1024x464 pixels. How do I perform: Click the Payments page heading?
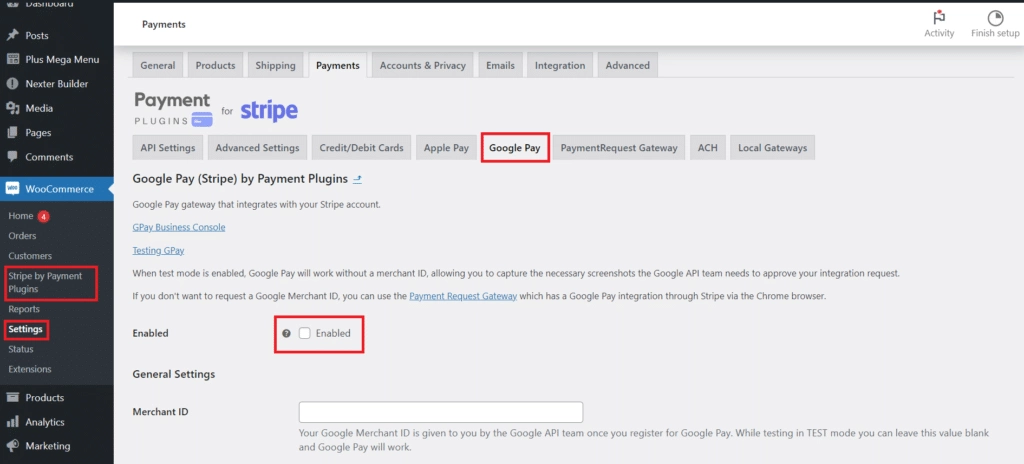pos(164,24)
